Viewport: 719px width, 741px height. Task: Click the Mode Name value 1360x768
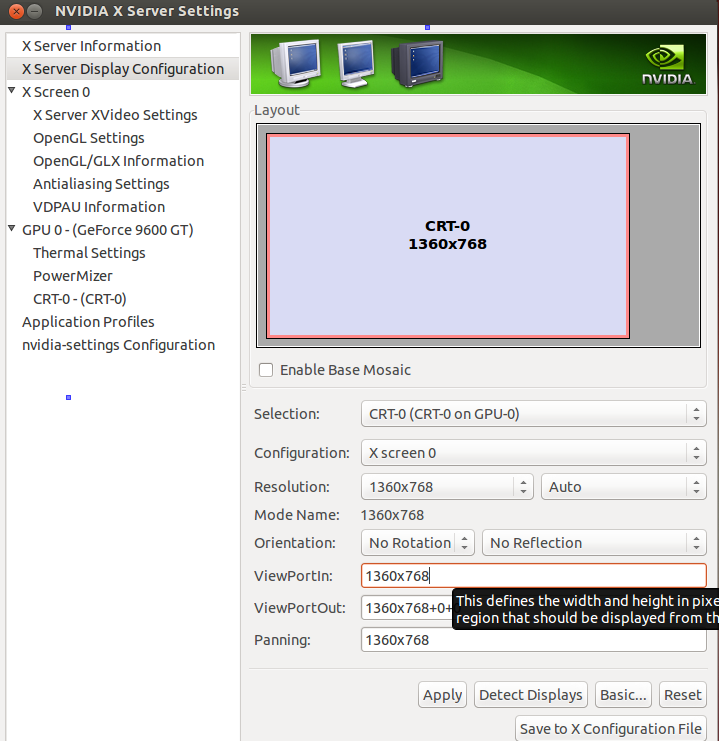[392, 515]
